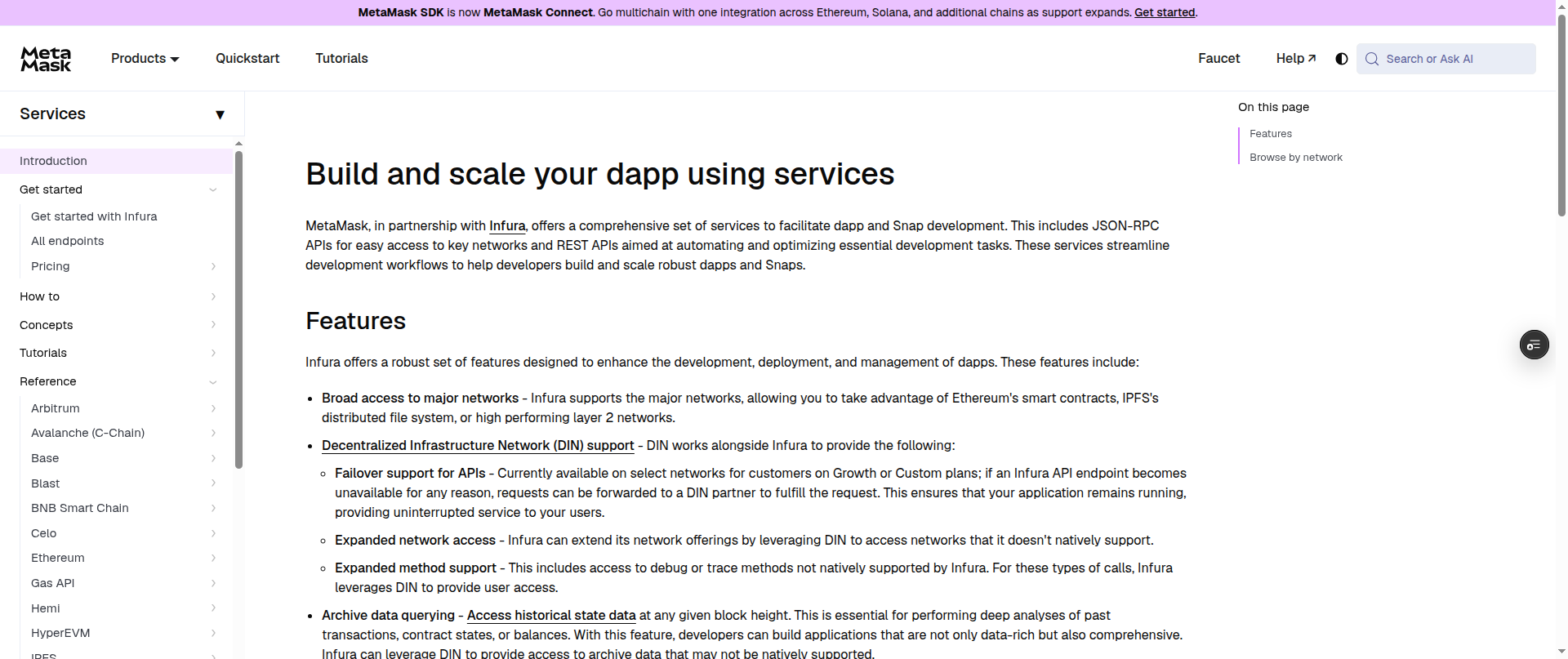The height and width of the screenshot is (659, 1568).
Task: Click the Get started banner link
Action: click(1165, 12)
